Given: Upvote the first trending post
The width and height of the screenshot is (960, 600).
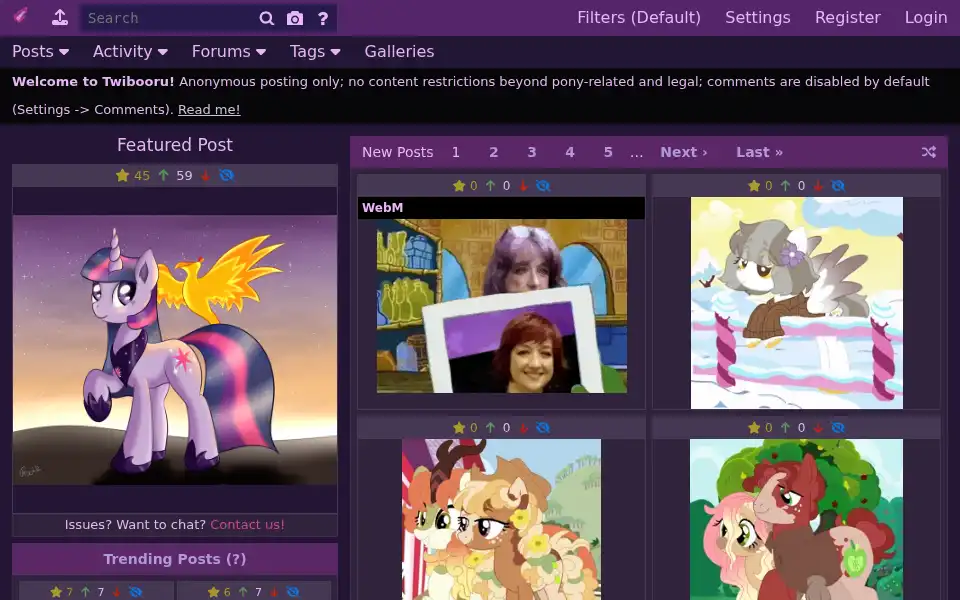Looking at the screenshot, I should pos(85,592).
